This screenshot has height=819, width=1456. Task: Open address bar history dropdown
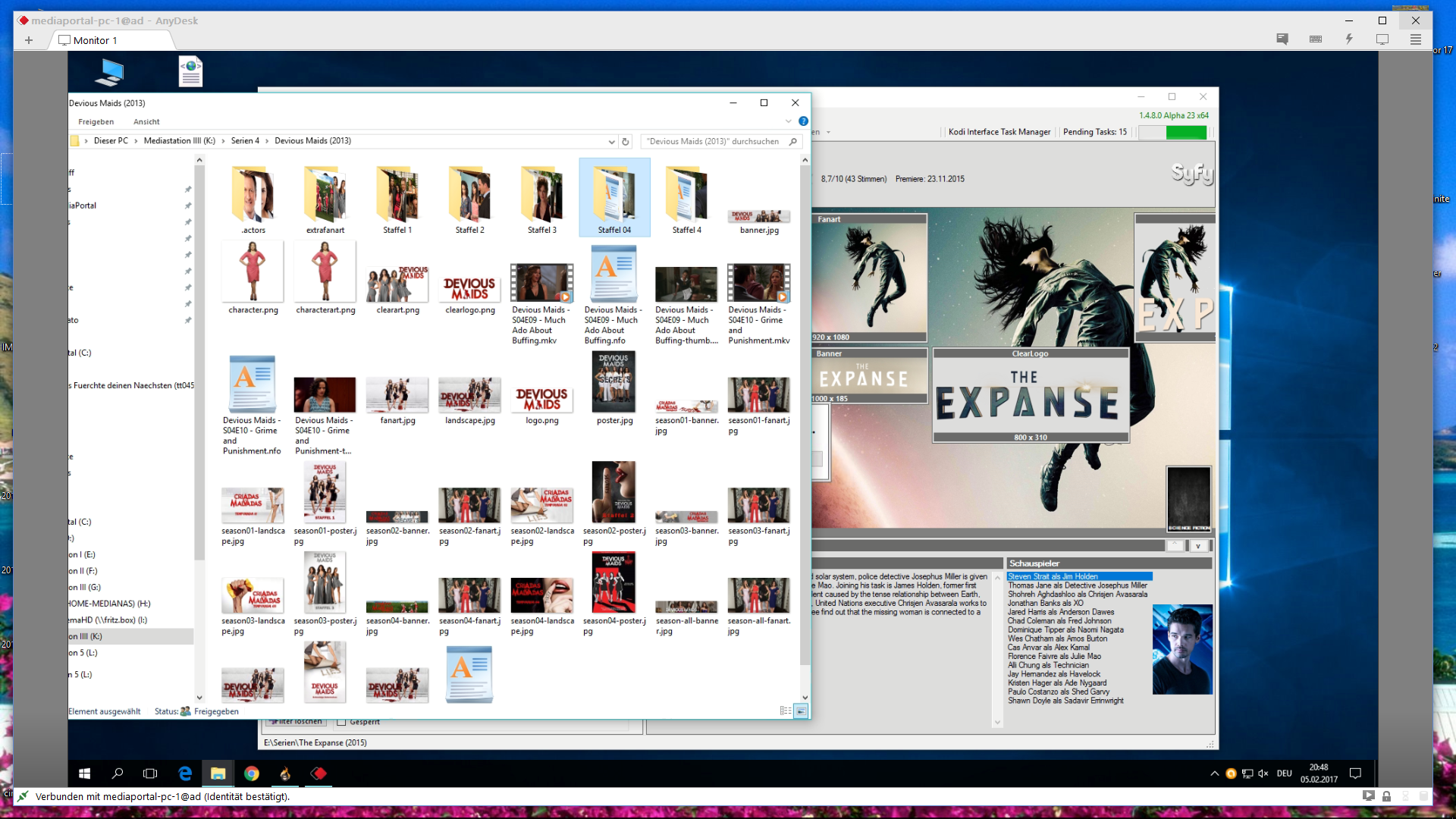[611, 141]
